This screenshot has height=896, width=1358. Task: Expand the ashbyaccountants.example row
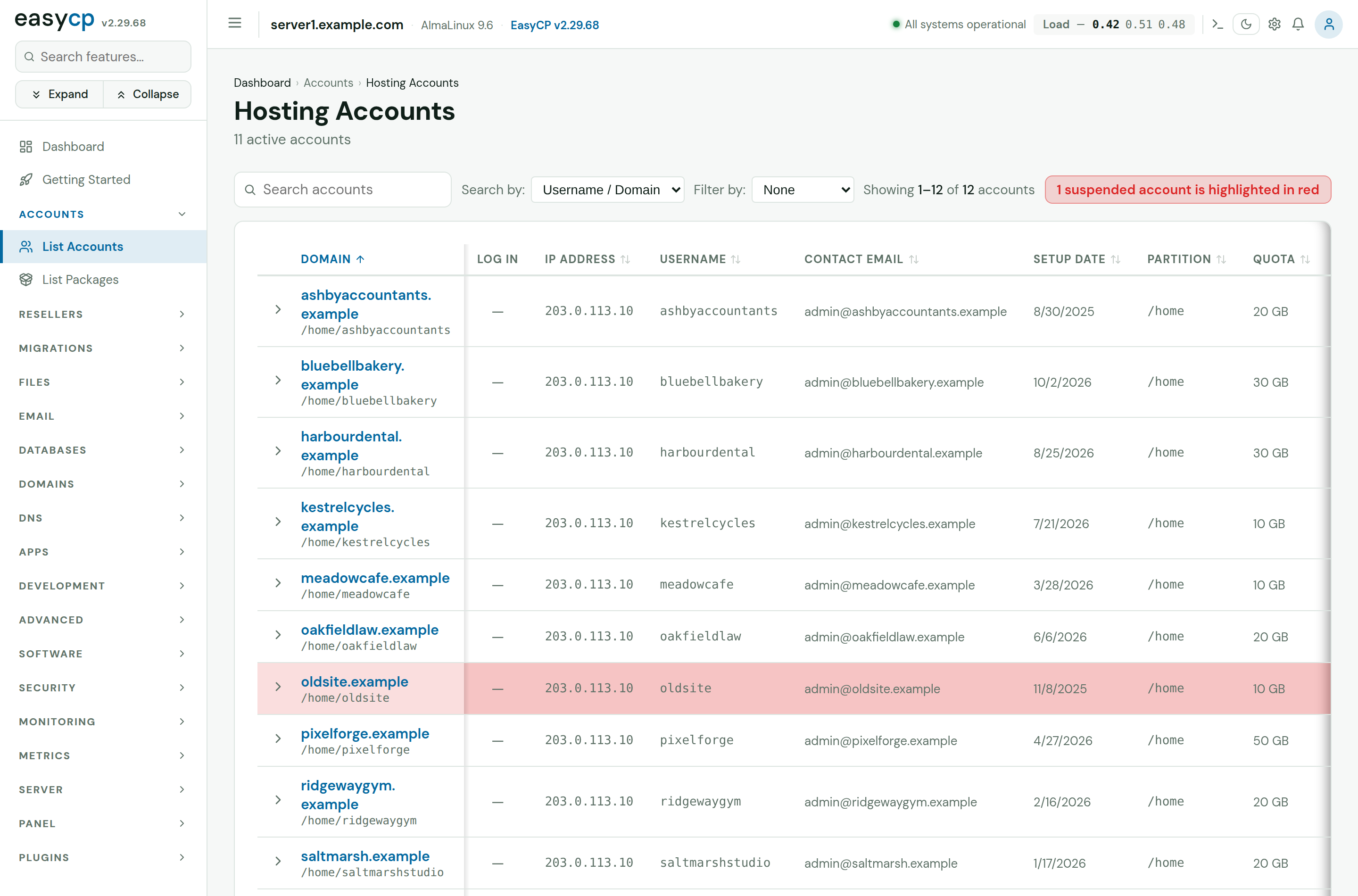click(x=278, y=310)
